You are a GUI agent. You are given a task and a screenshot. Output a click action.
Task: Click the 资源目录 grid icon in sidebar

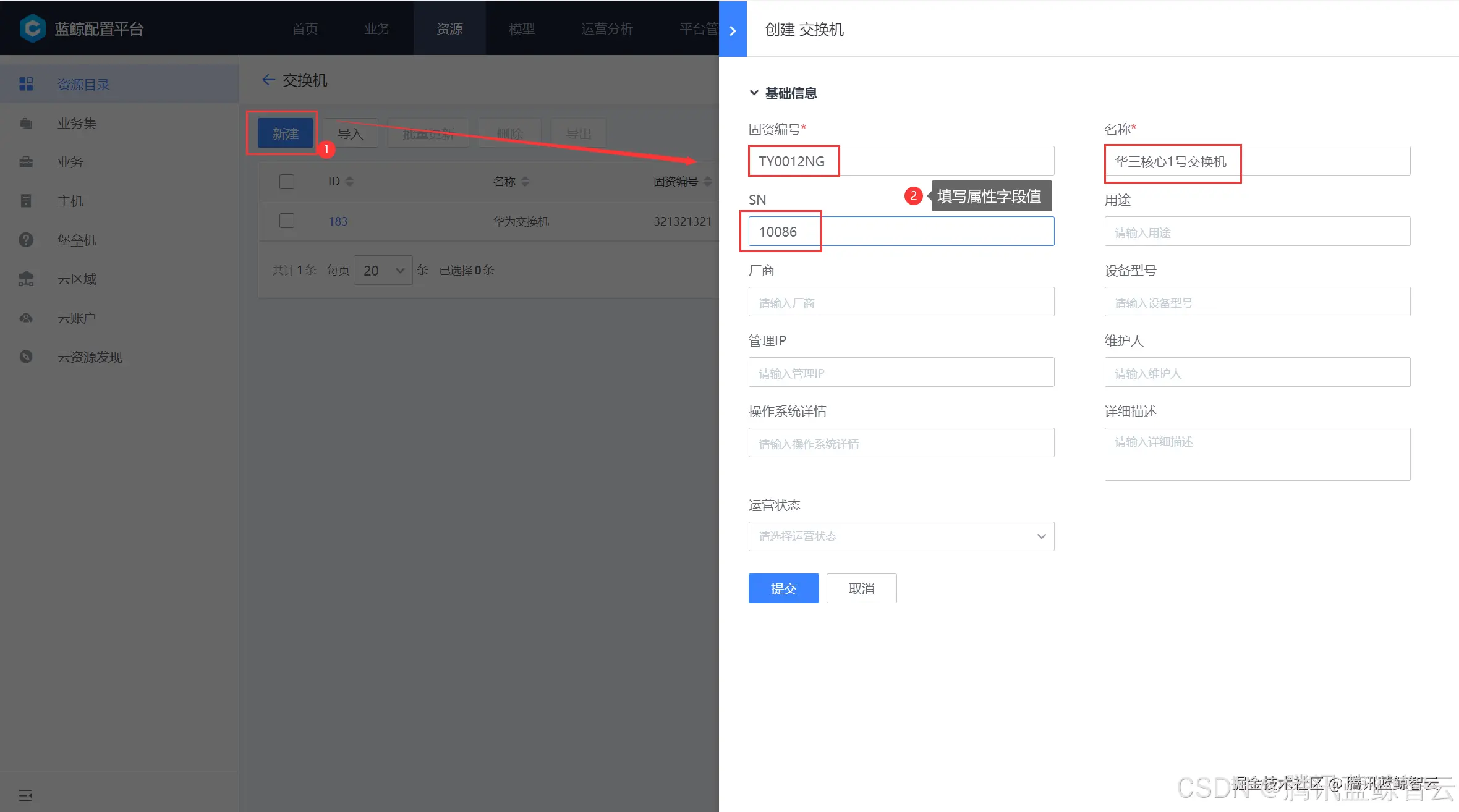26,84
